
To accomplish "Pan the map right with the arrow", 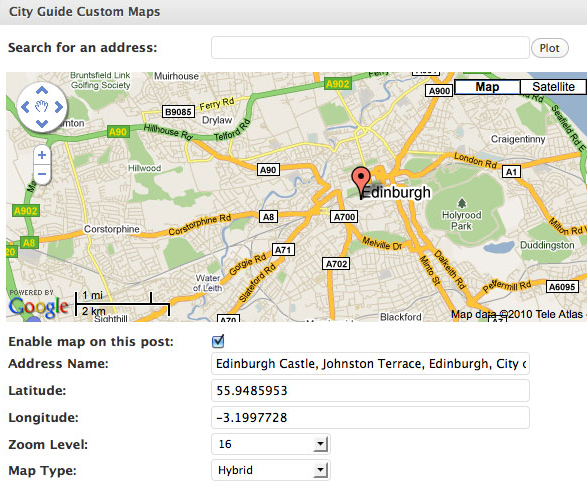I will (58, 107).
